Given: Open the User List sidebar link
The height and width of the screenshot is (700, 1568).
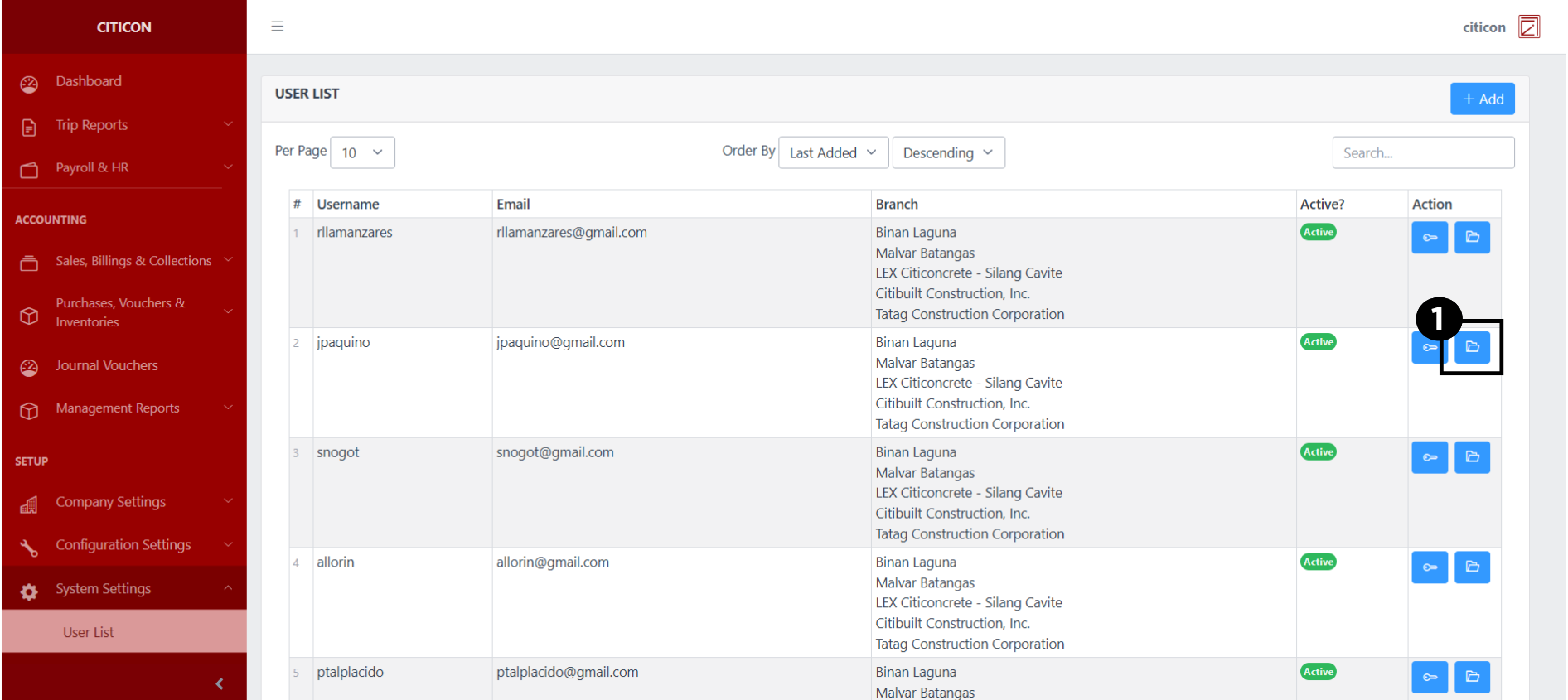Looking at the screenshot, I should [89, 632].
